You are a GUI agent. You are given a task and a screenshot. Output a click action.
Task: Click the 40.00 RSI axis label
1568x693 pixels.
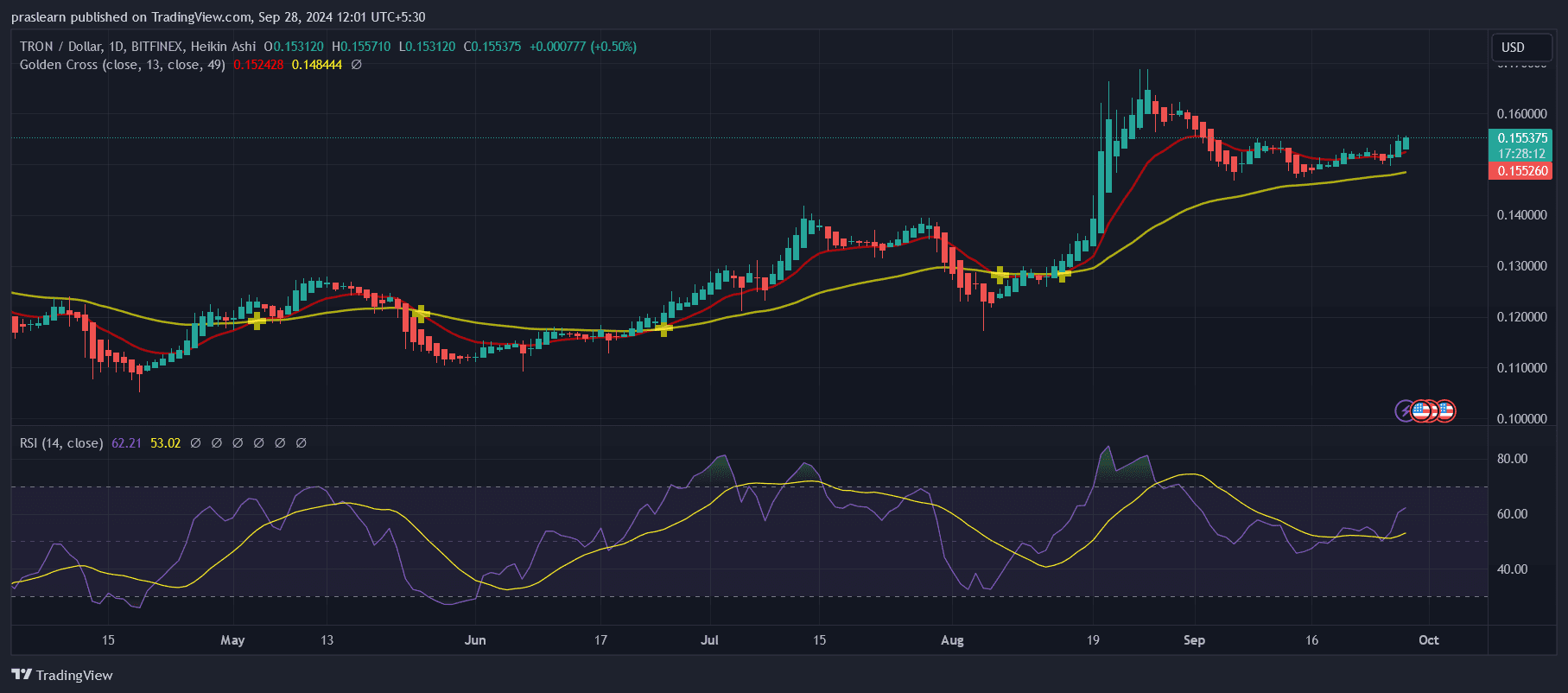(x=1512, y=569)
